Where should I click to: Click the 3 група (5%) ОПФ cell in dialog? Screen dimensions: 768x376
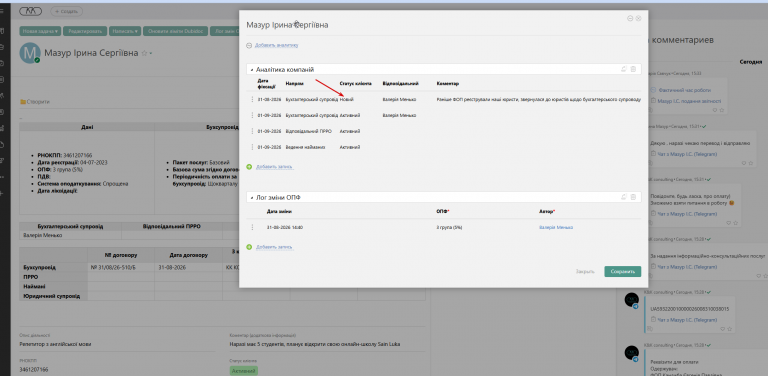450,227
